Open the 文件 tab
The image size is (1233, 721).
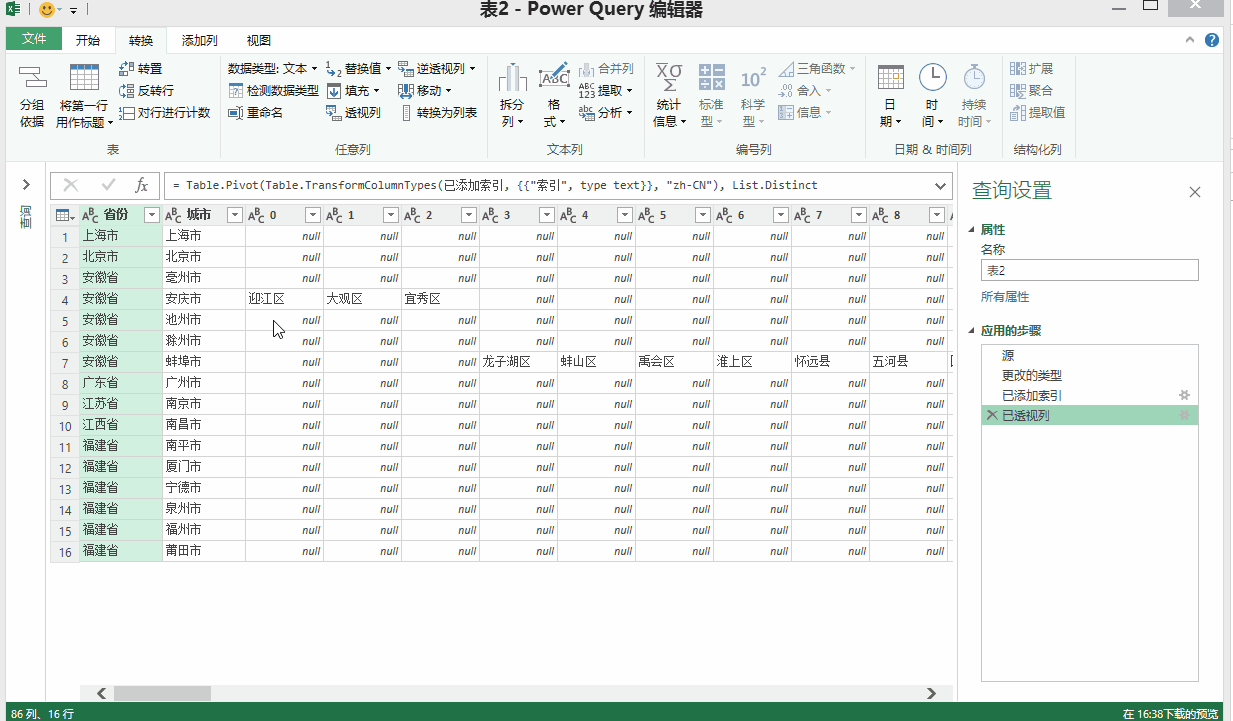coord(34,39)
